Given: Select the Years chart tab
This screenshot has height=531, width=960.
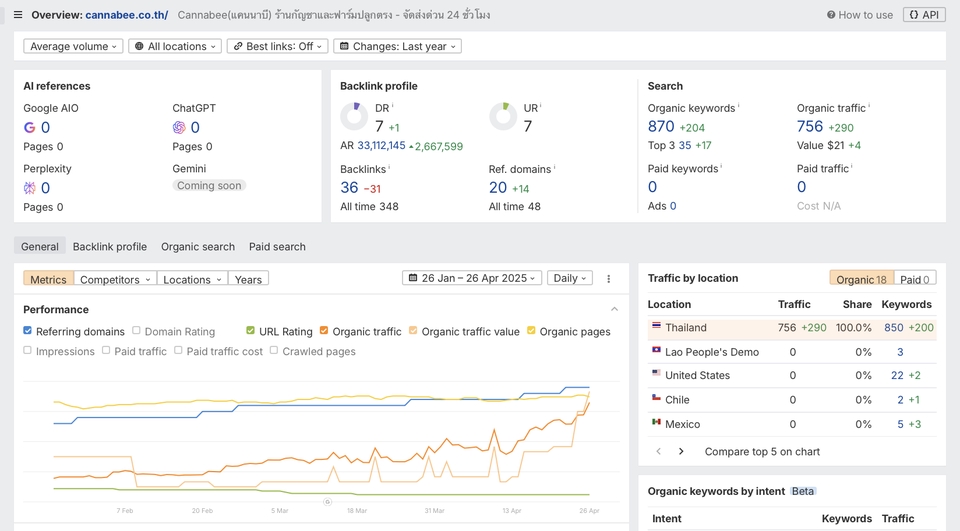Looking at the screenshot, I should 248,279.
